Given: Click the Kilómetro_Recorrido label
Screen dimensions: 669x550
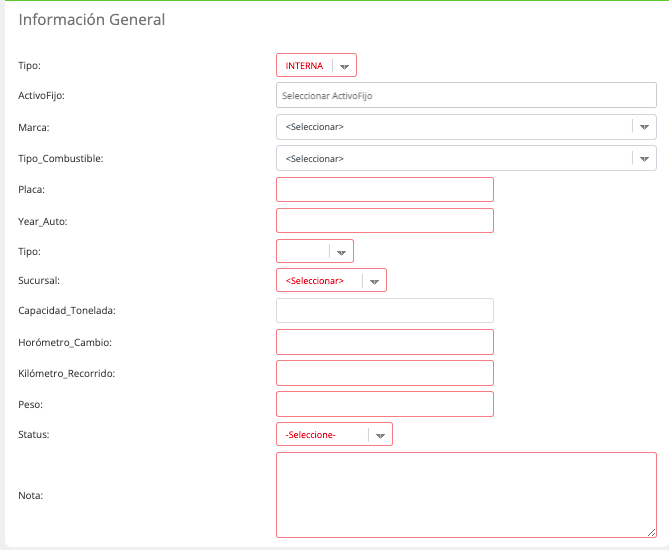Looking at the screenshot, I should click(x=67, y=373).
